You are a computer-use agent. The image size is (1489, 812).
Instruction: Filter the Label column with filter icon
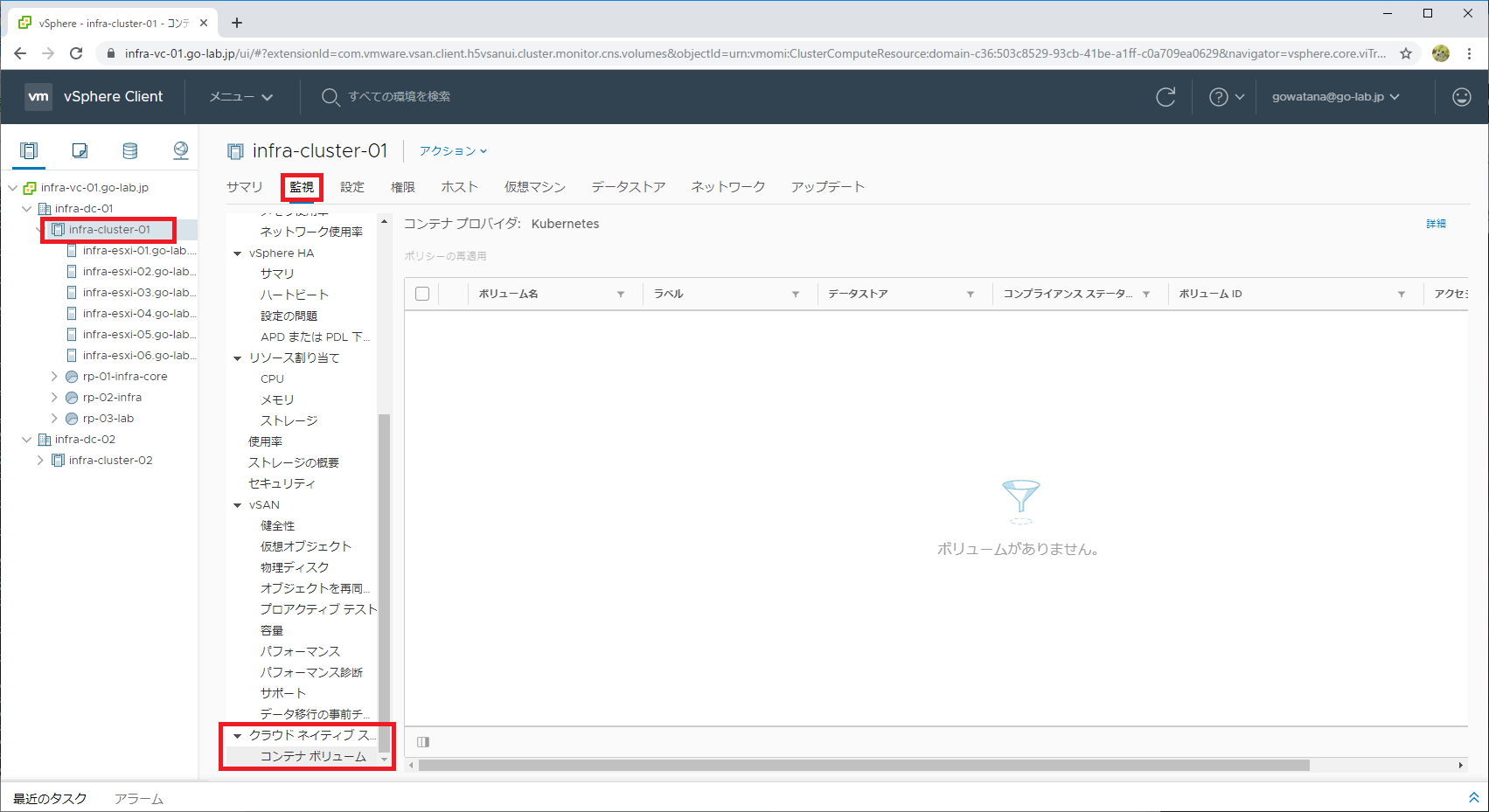point(796,295)
